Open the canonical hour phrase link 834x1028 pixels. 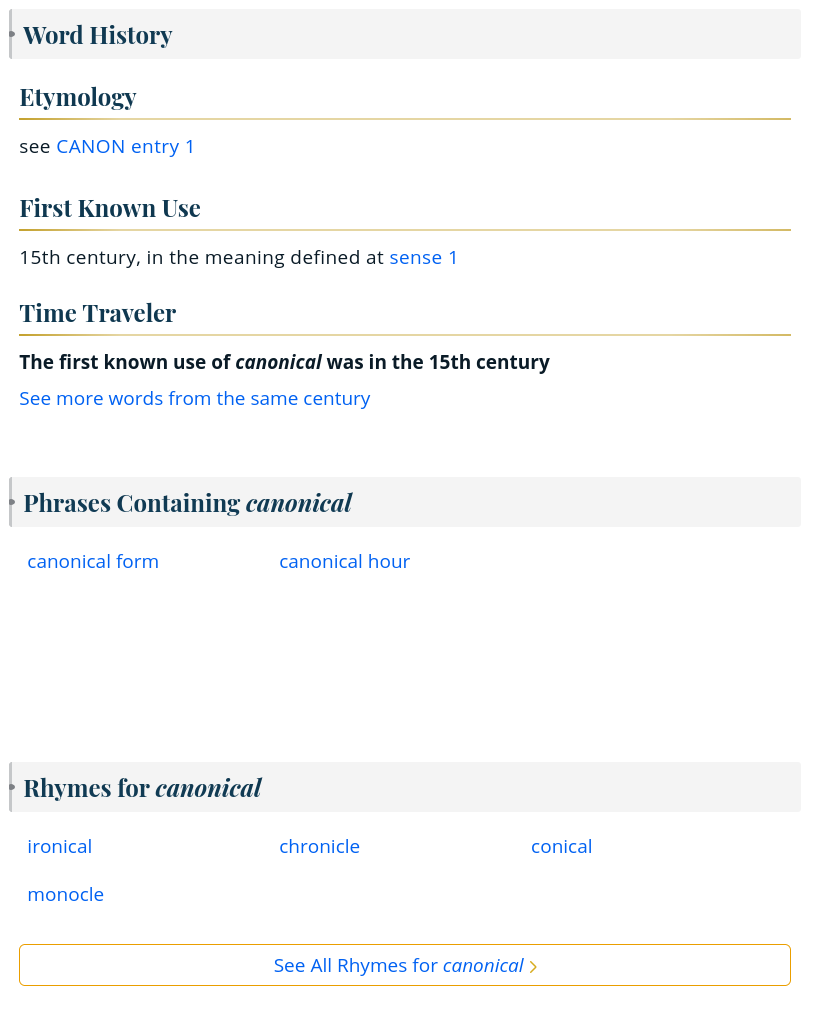[x=345, y=562]
